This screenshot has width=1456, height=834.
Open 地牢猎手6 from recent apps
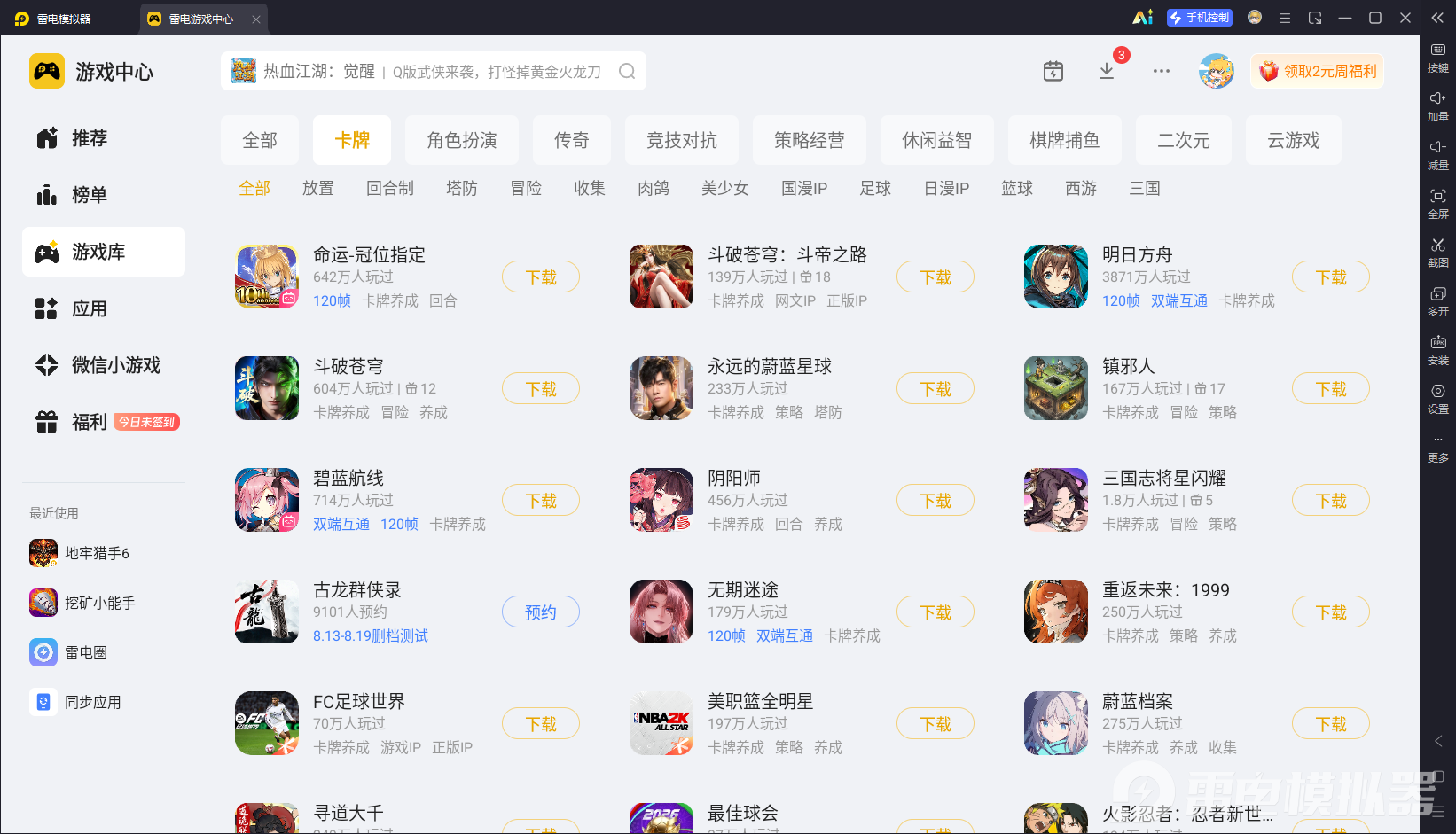80,553
